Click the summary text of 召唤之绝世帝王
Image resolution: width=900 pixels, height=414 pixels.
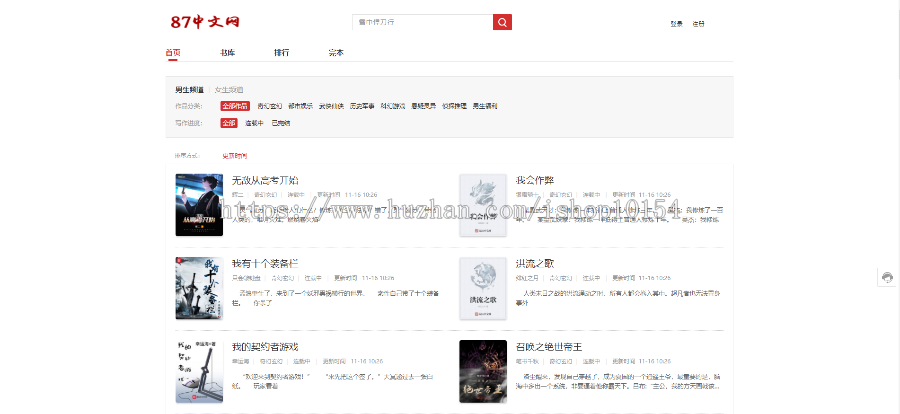click(618, 381)
